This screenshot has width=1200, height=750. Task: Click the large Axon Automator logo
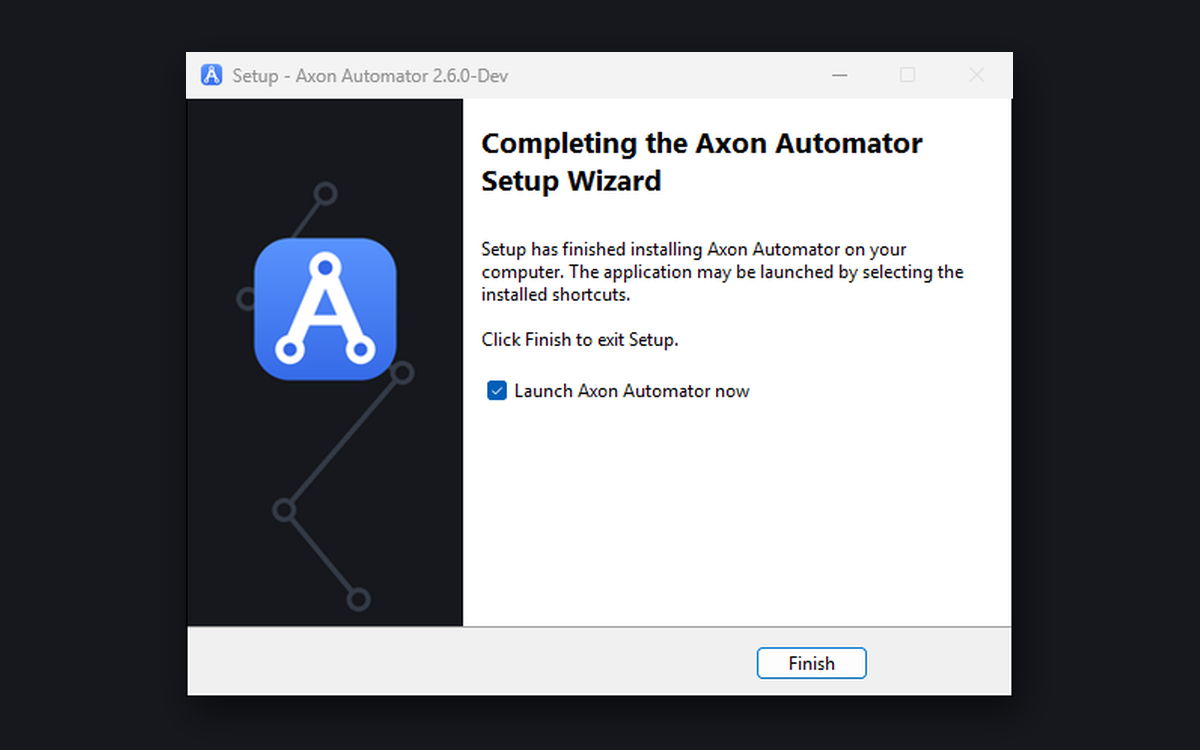tap(325, 309)
